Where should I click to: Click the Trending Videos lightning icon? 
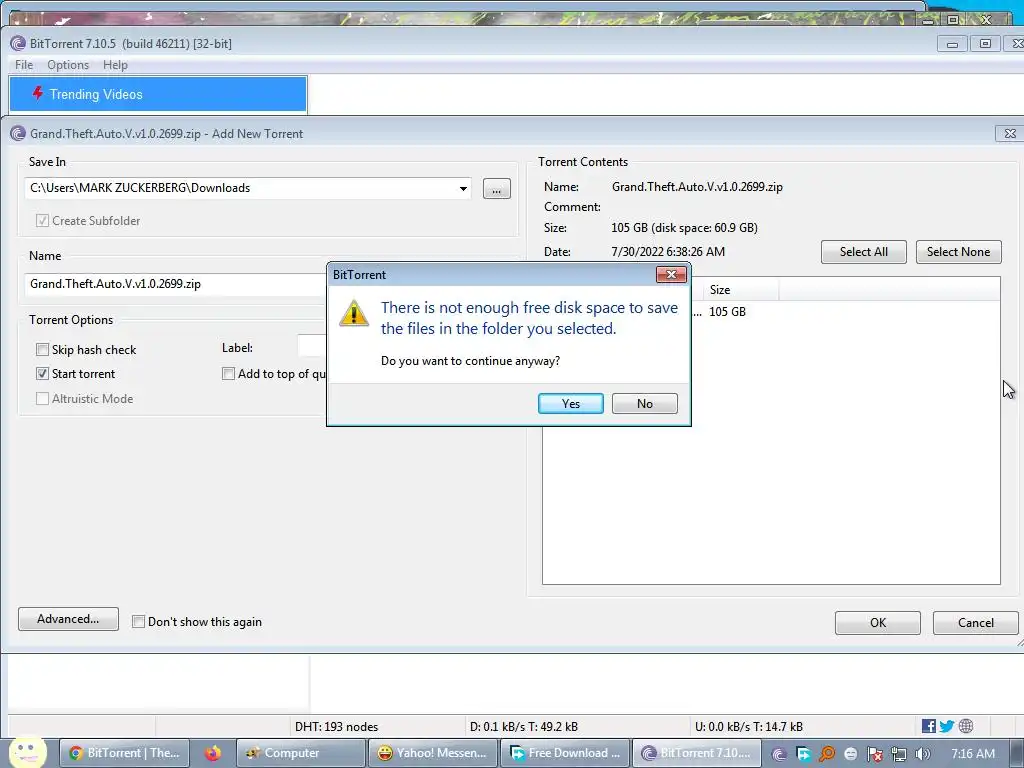pos(38,93)
